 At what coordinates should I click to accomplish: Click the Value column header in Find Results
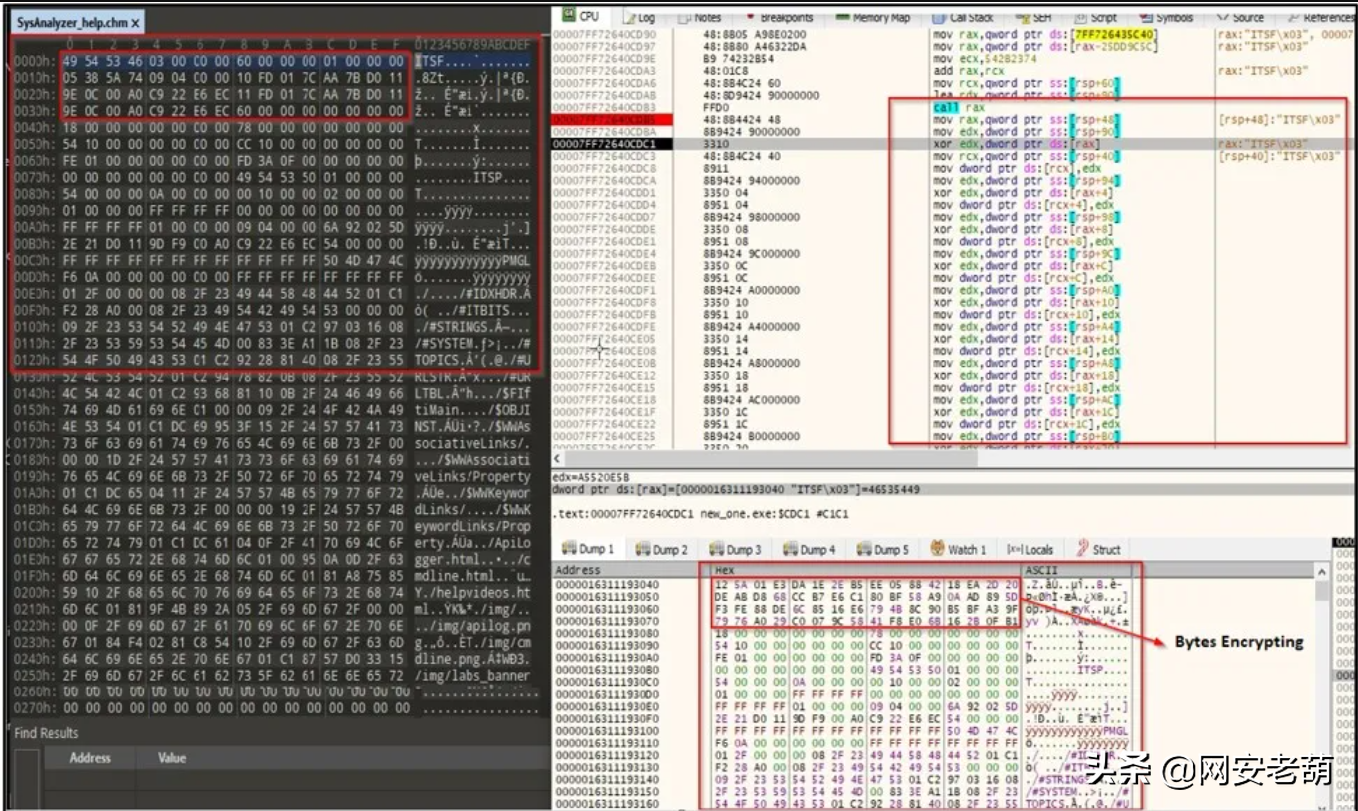pos(172,758)
